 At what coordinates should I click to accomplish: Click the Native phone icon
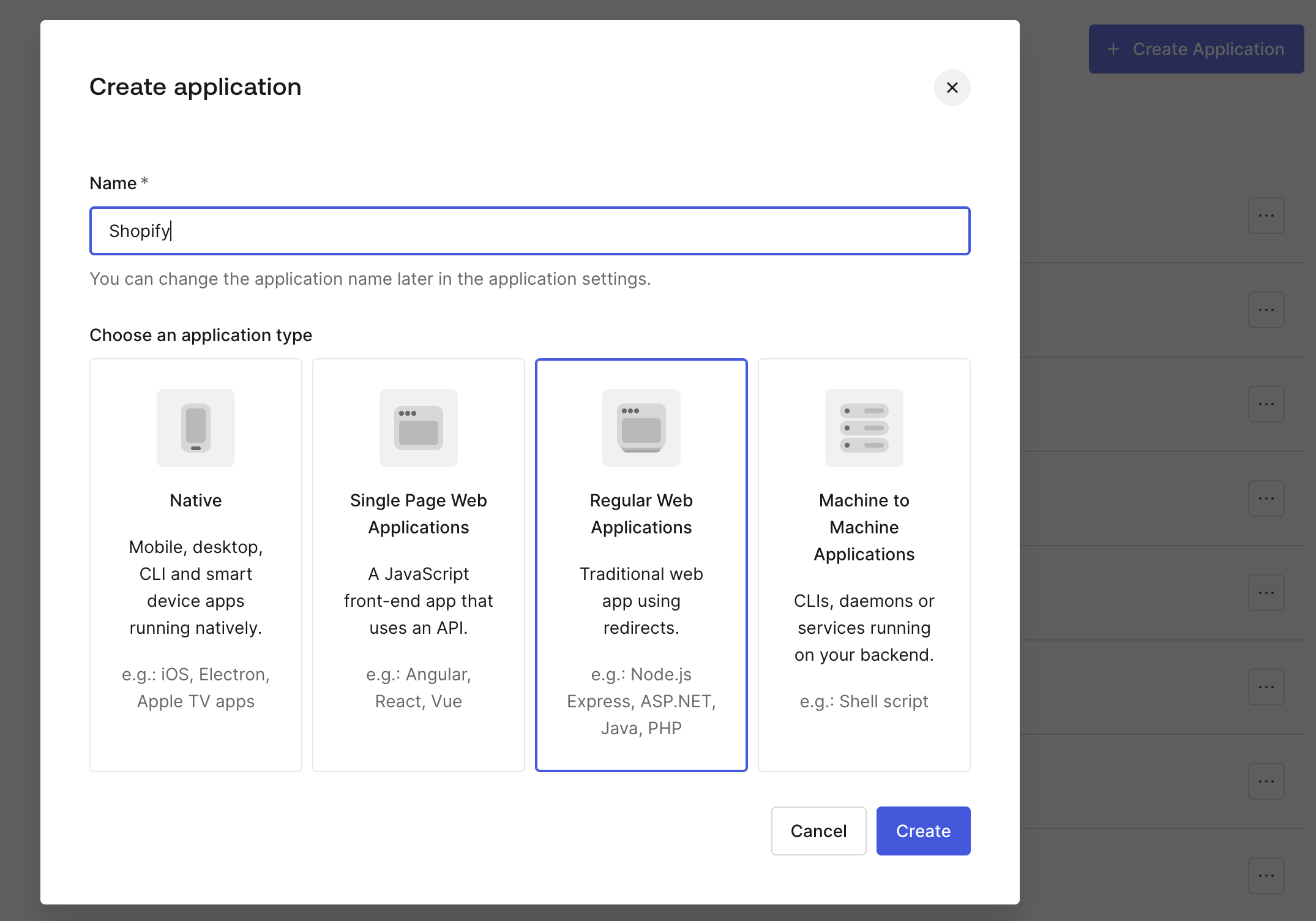[196, 428]
